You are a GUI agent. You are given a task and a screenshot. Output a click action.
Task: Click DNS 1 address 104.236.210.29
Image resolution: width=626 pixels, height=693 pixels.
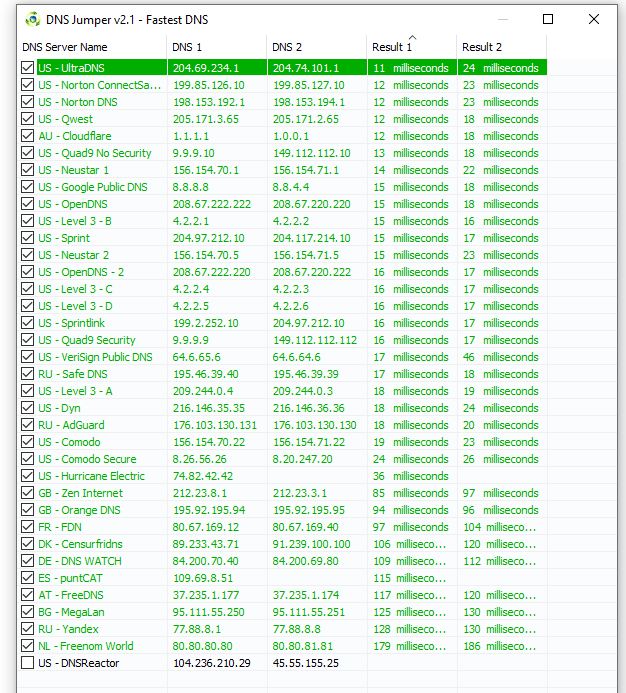click(212, 663)
